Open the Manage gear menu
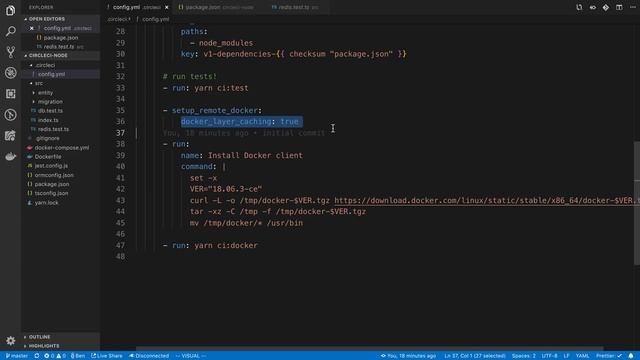 (10, 340)
